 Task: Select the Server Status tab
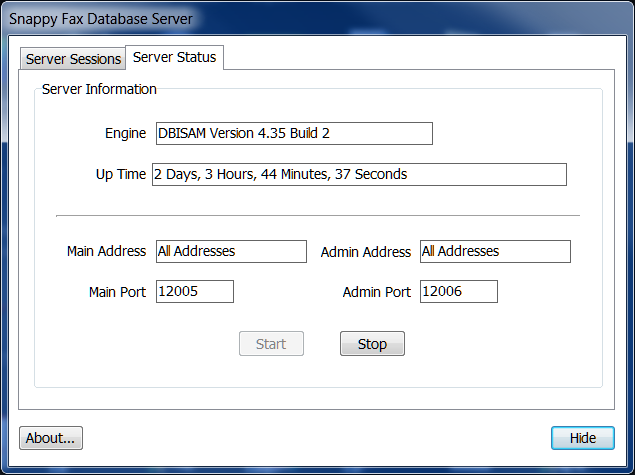pyautogui.click(x=175, y=57)
